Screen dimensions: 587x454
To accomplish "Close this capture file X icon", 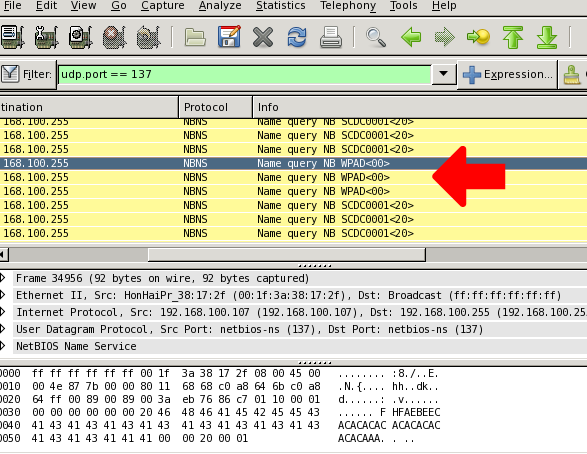I will pos(263,37).
